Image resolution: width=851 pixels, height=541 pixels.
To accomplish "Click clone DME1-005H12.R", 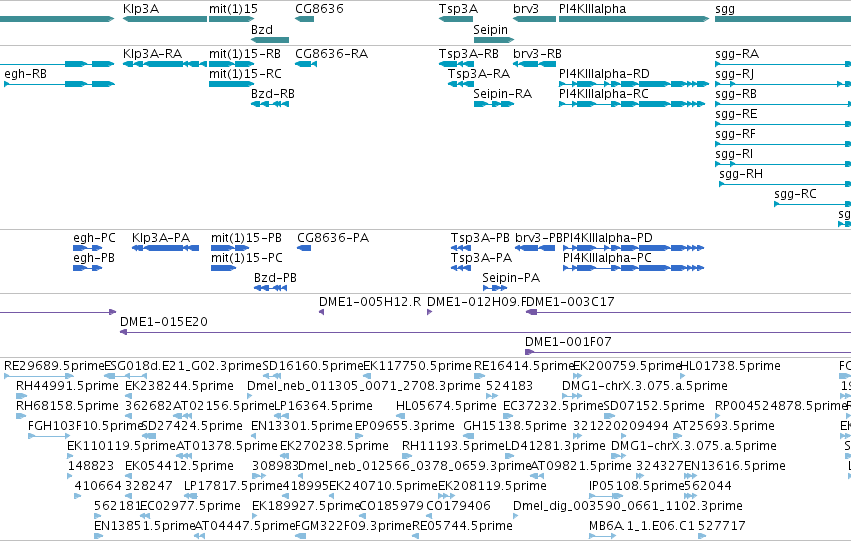I will pos(321,312).
